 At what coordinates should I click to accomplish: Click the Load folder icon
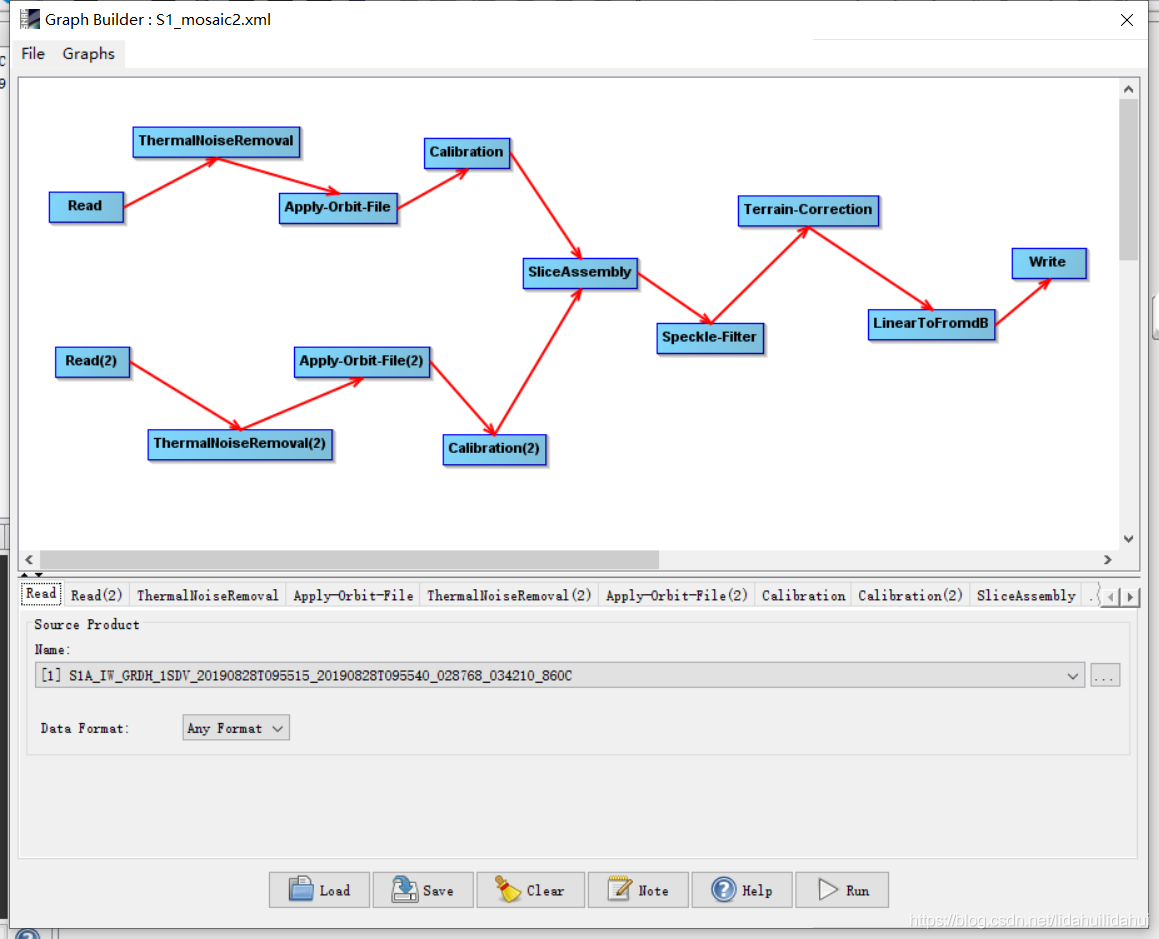(301, 889)
